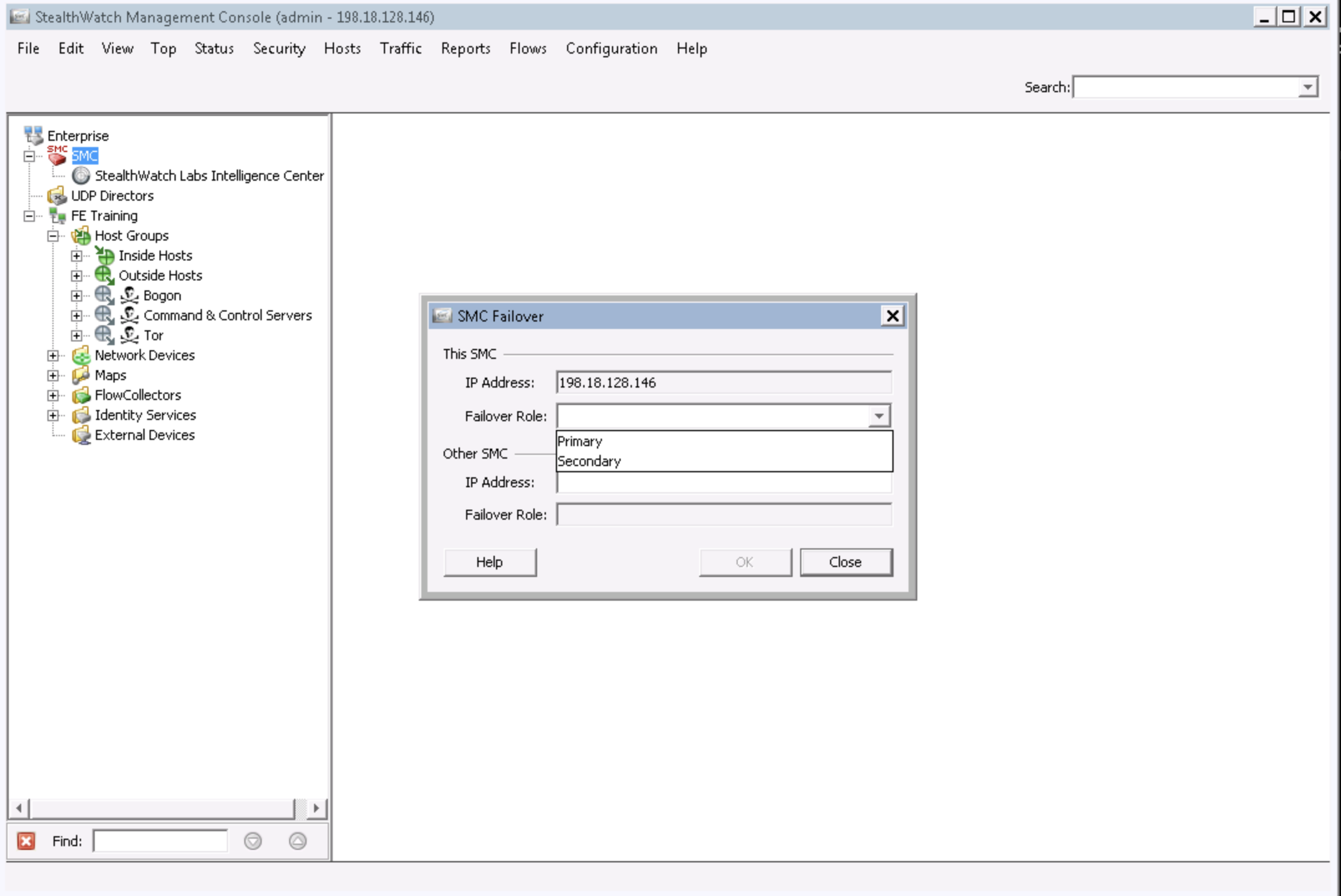This screenshot has width=1341, height=896.
Task: Click the FlowCollectors folder icon
Action: [x=82, y=395]
